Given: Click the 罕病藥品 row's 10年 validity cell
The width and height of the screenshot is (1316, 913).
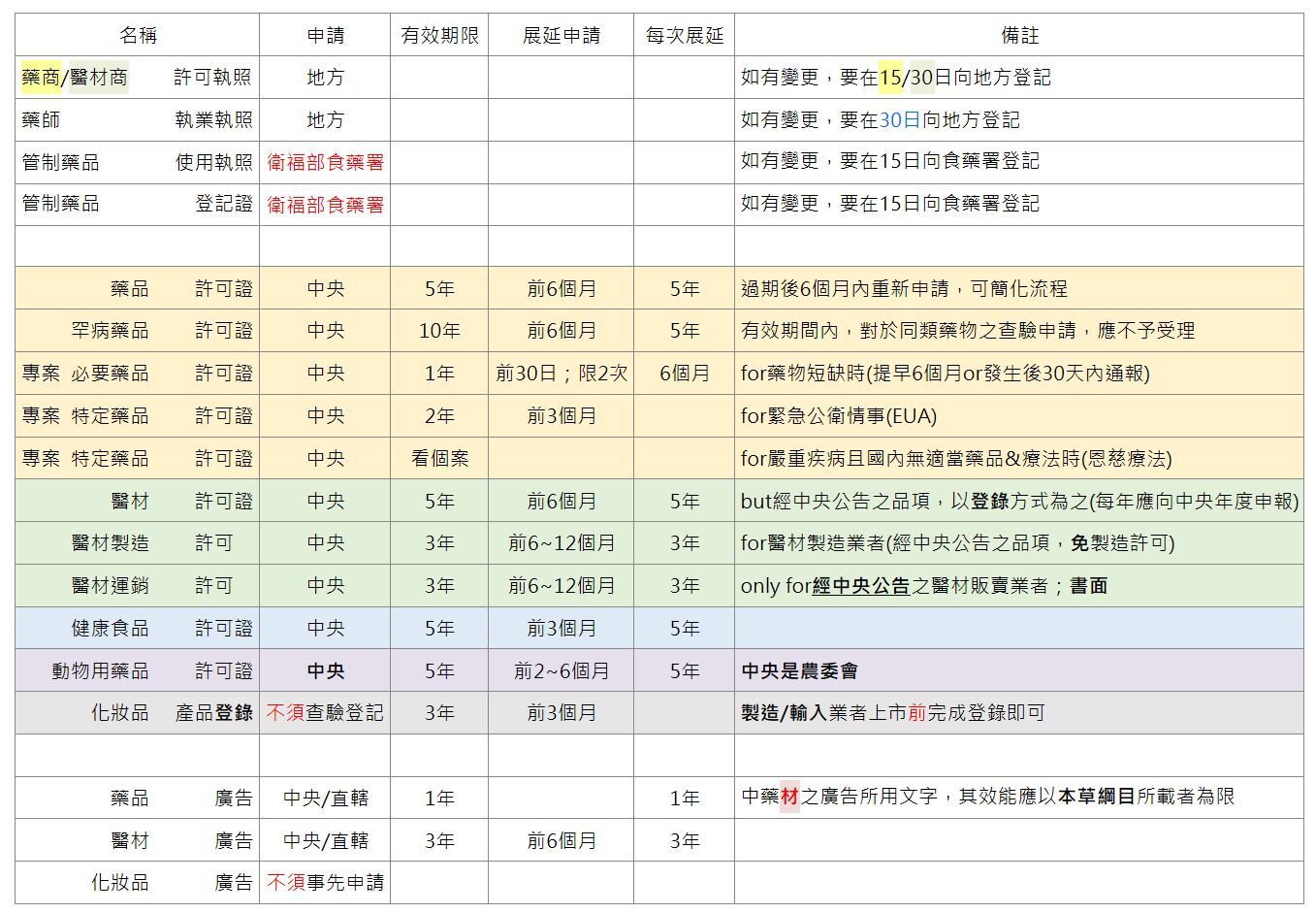Looking at the screenshot, I should tap(438, 330).
